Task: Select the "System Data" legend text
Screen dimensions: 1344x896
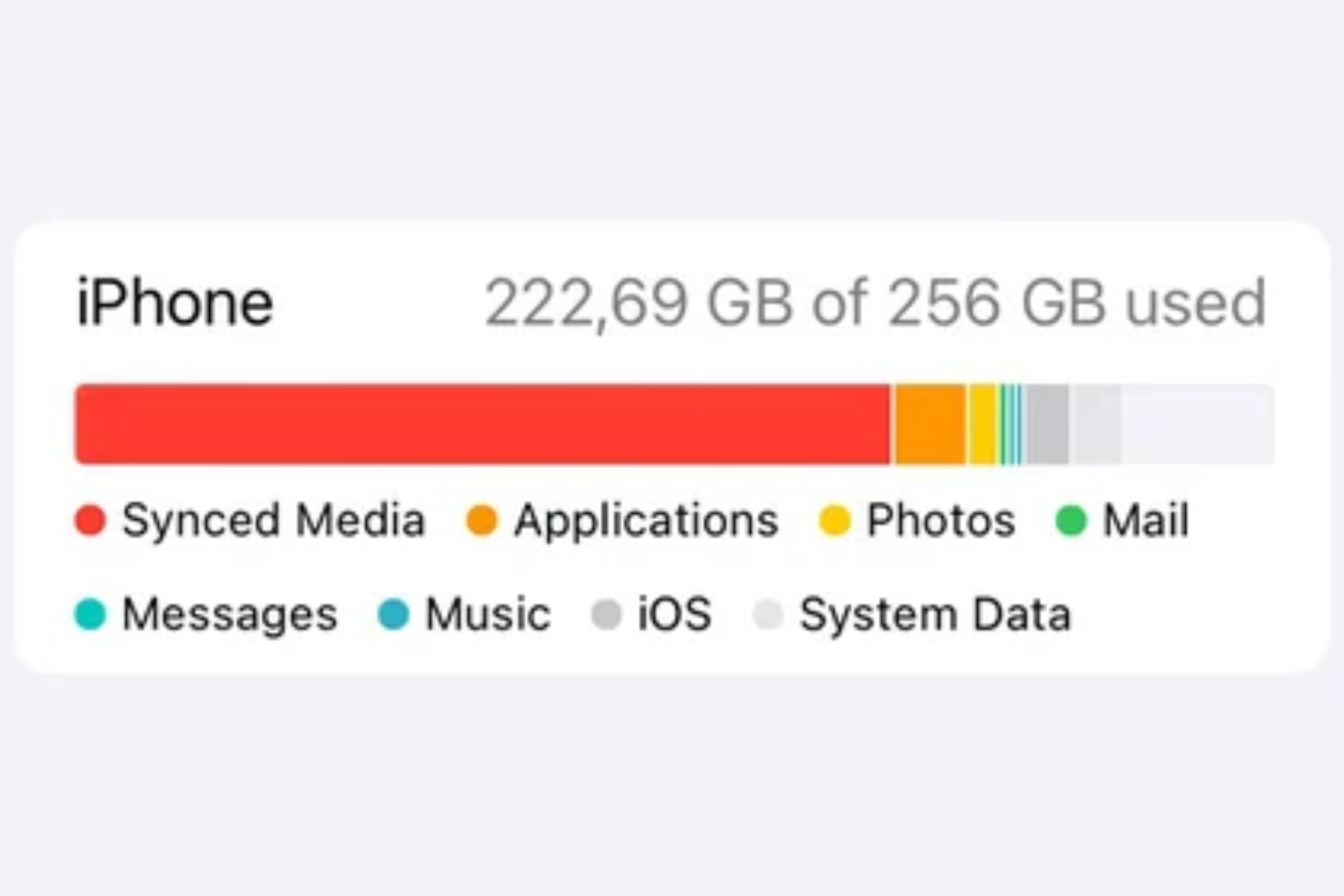Action: [x=935, y=614]
